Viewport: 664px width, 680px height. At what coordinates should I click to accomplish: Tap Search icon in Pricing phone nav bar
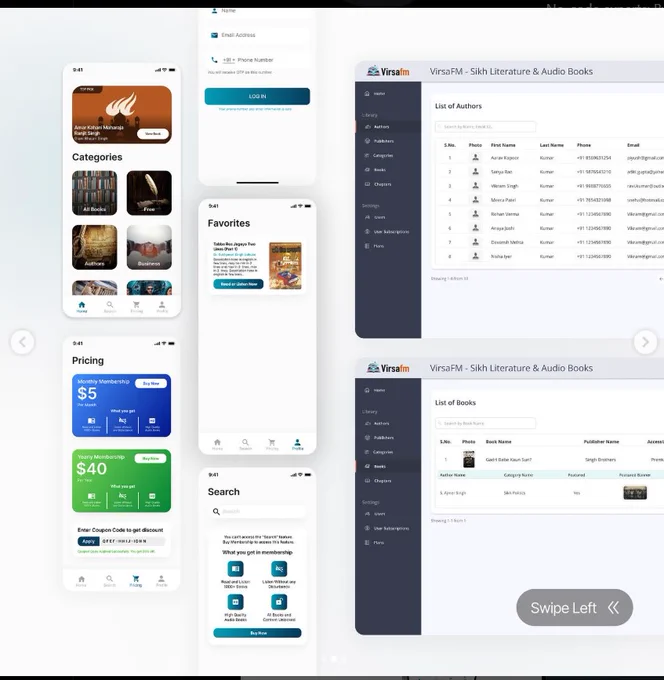[109, 581]
